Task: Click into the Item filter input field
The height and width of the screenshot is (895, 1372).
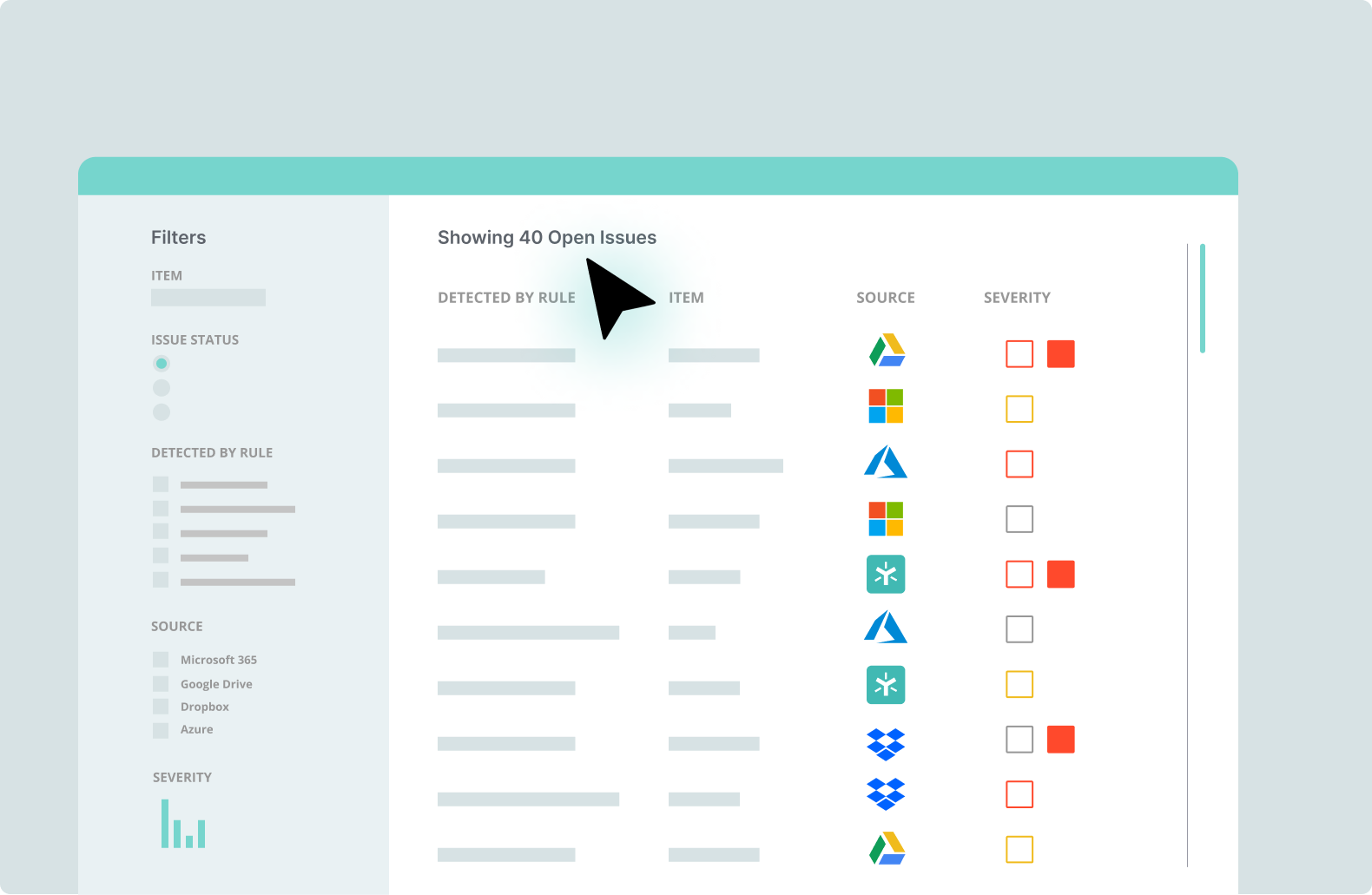Action: pyautogui.click(x=208, y=298)
